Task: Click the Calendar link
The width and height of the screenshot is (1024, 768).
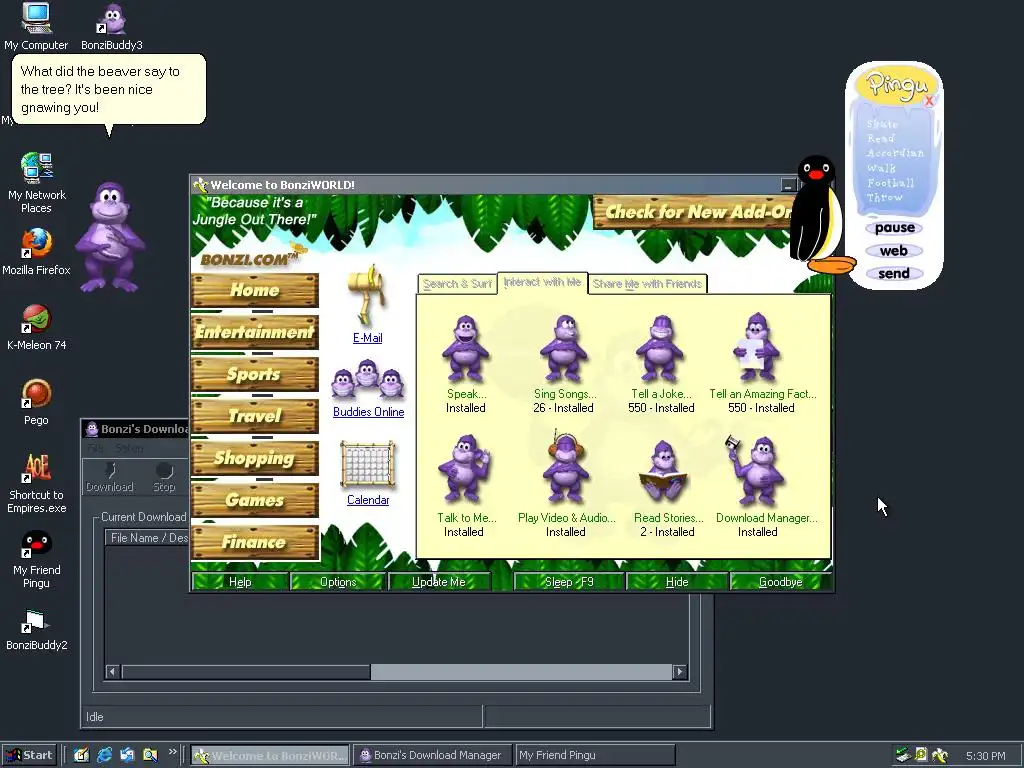Action: [x=368, y=500]
